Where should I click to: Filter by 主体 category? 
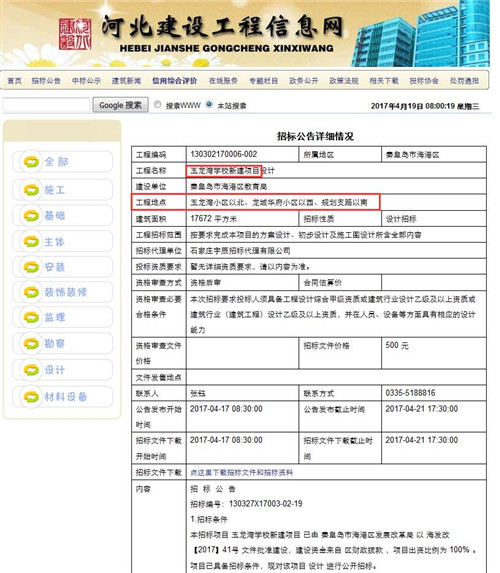click(x=62, y=242)
